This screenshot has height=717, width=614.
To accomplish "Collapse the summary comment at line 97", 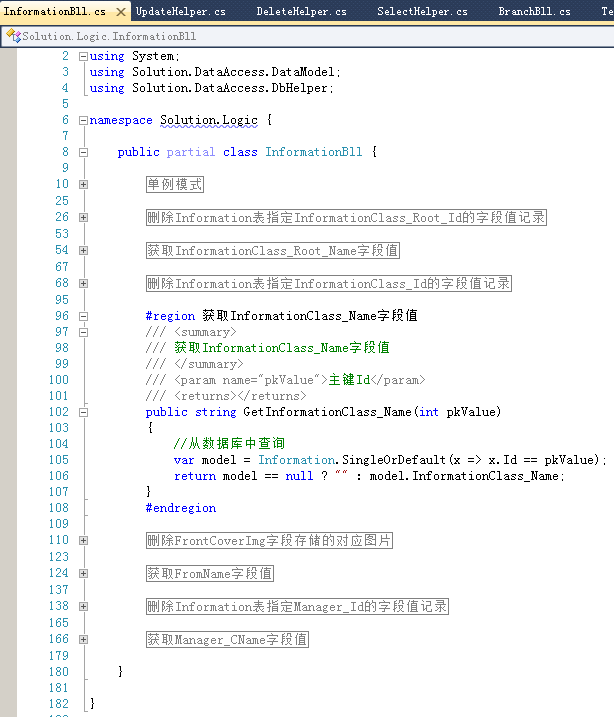I will coord(84,331).
